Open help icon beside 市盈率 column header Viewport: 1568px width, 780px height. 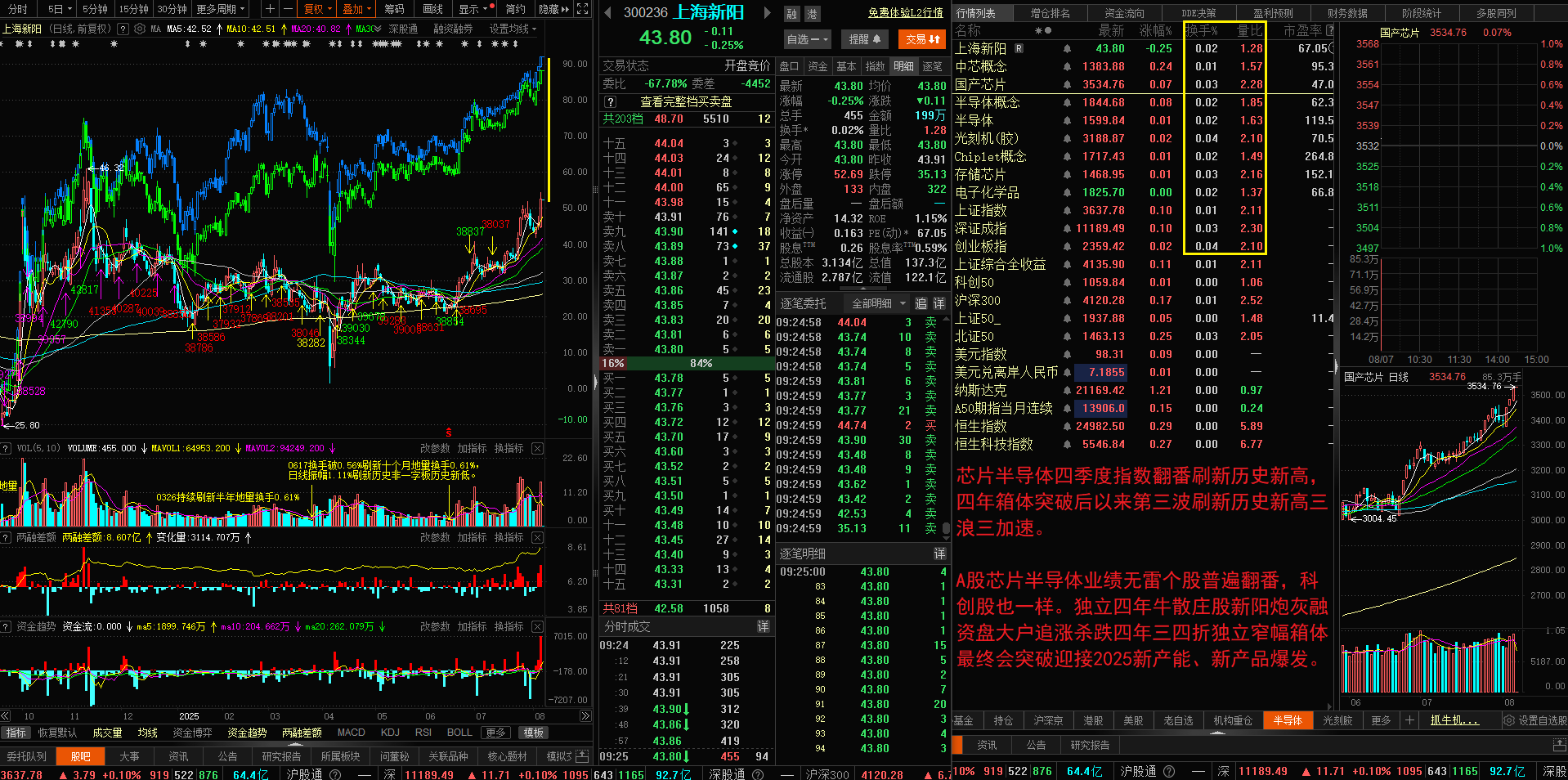[x=1330, y=30]
